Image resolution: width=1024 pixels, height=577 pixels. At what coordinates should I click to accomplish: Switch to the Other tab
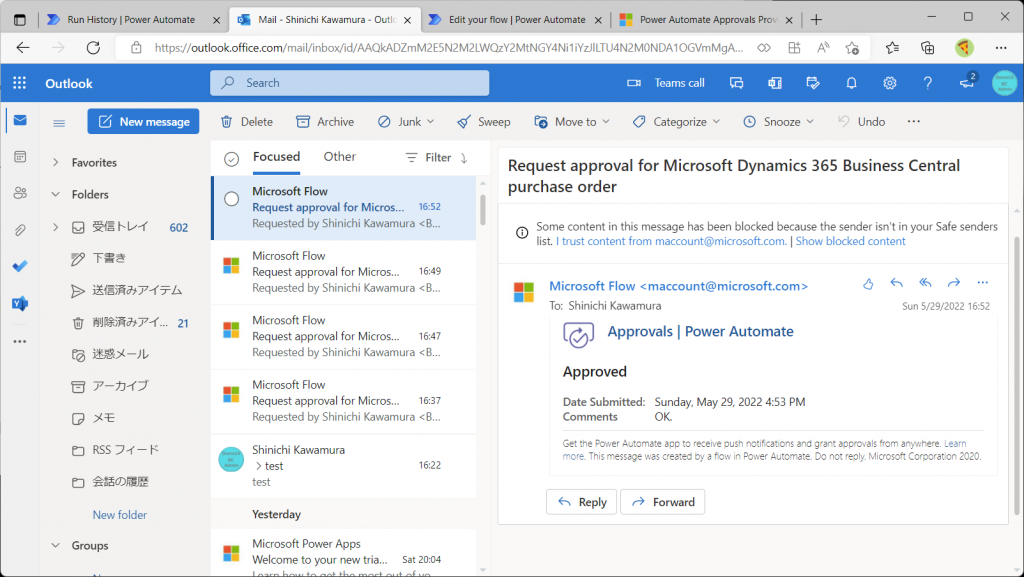[340, 157]
